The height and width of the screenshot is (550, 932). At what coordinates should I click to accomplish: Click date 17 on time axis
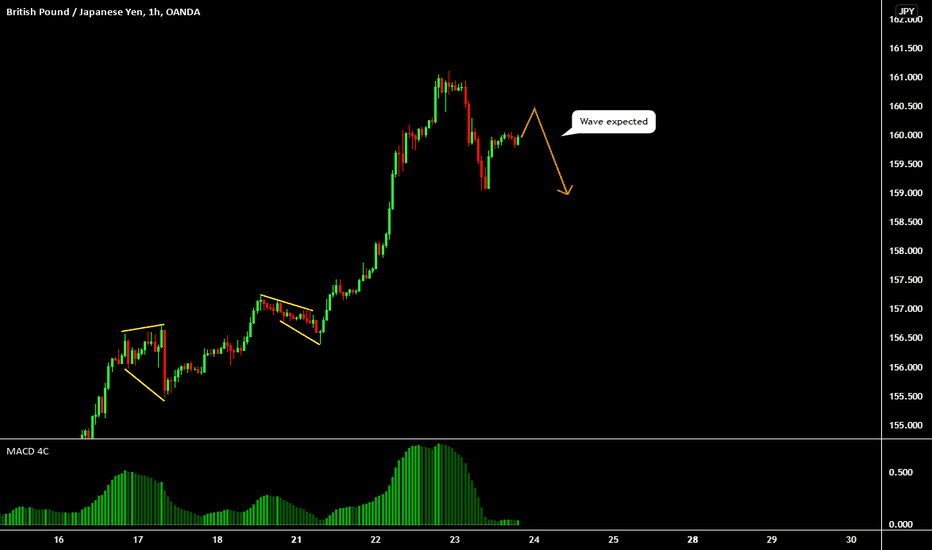point(138,540)
